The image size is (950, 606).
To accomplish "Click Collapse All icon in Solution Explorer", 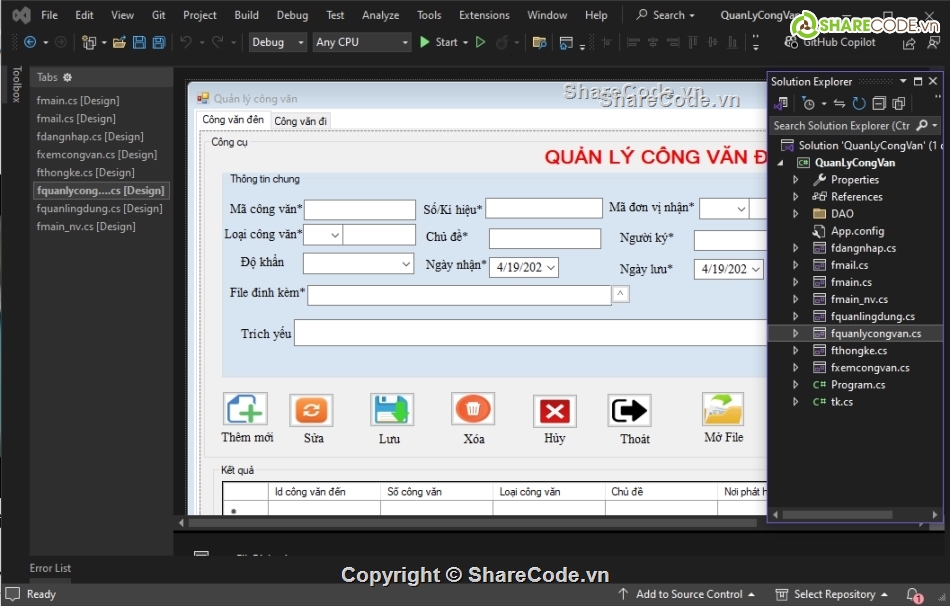I will [x=879, y=104].
